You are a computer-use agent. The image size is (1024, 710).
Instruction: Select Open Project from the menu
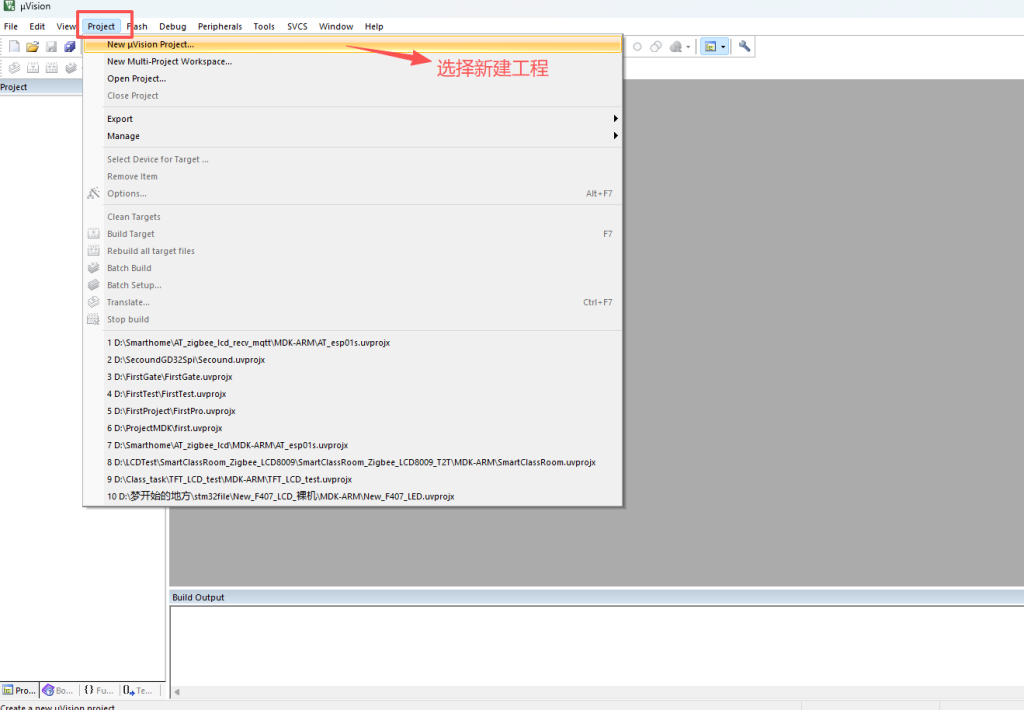(136, 78)
